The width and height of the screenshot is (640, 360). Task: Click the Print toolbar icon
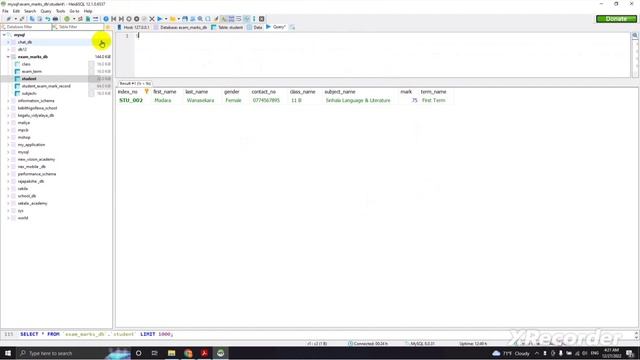[x=55, y=19]
